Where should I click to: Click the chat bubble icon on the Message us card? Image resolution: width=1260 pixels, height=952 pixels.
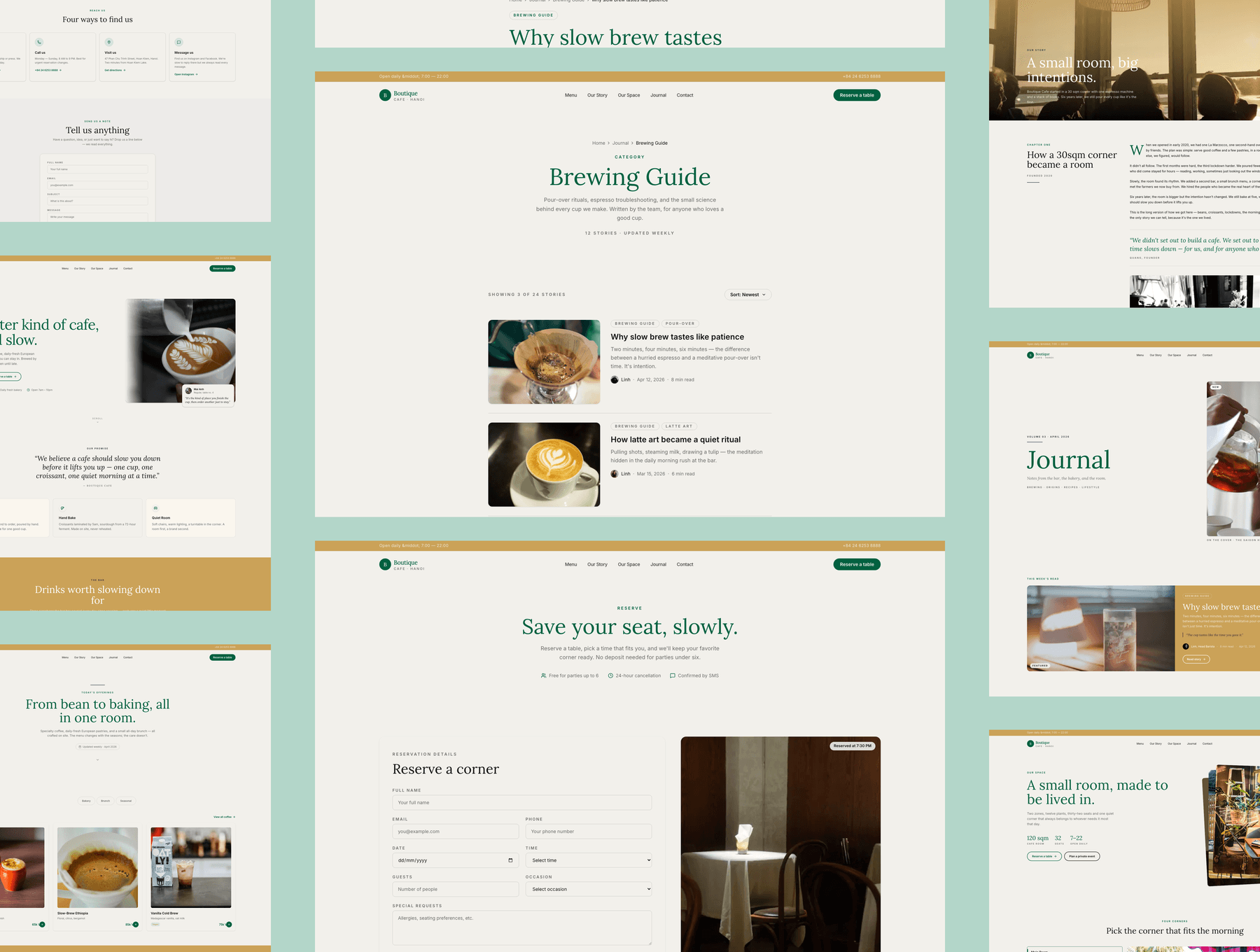[178, 42]
